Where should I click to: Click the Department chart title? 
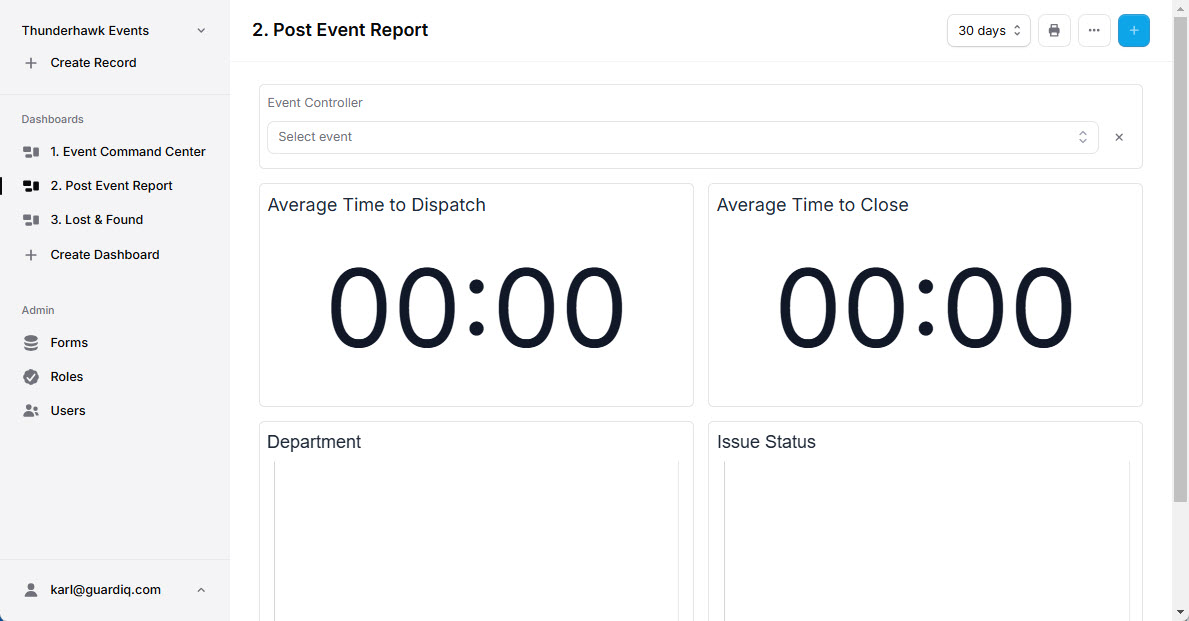pos(314,442)
